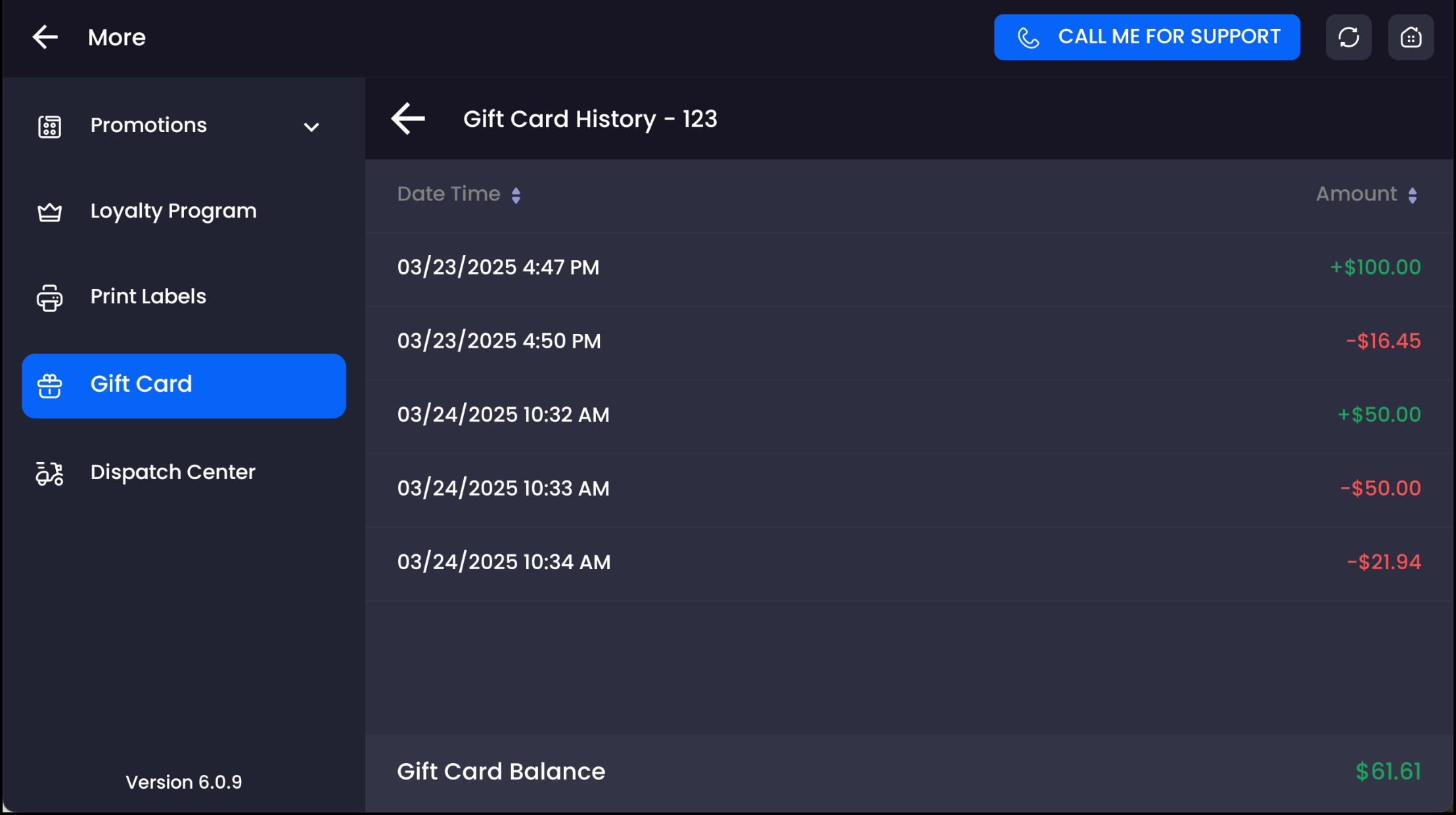Click the Dispatch Center scooter icon

[49, 473]
